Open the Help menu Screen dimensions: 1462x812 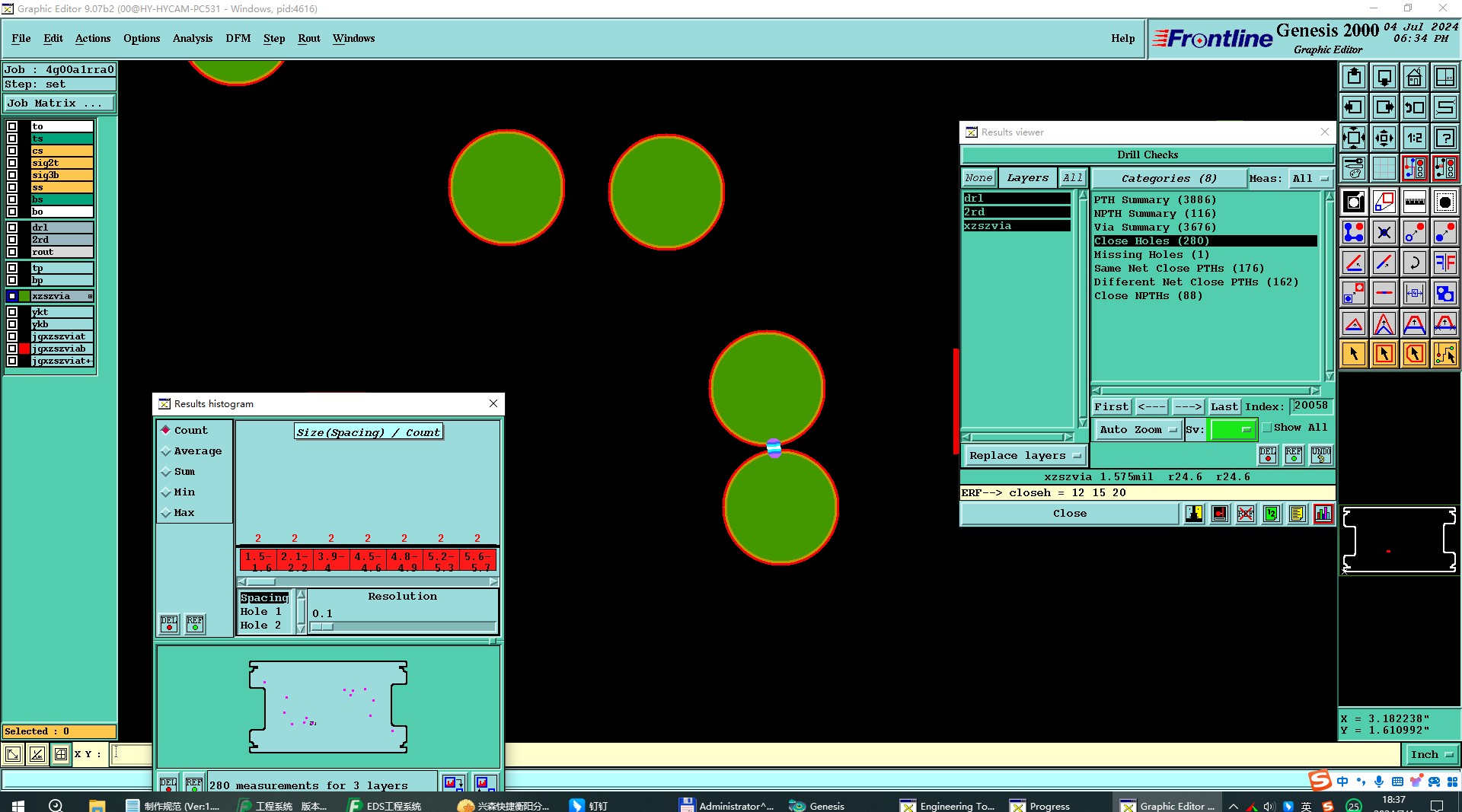pyautogui.click(x=1122, y=39)
